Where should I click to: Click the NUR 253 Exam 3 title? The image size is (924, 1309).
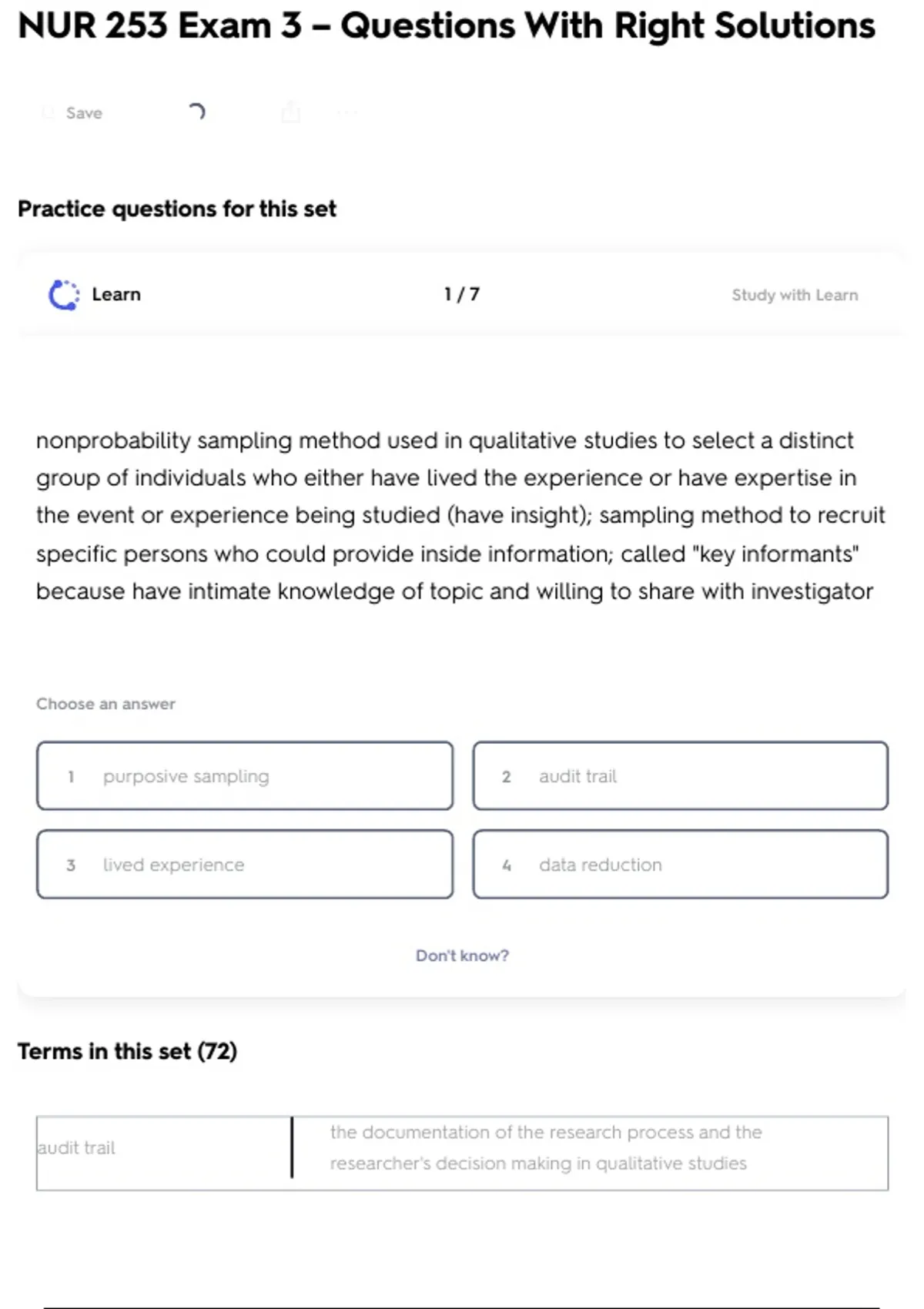pyautogui.click(x=447, y=26)
